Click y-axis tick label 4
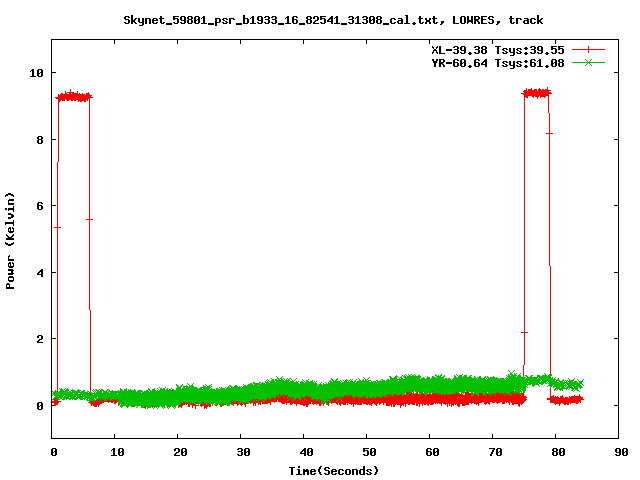 click(x=40, y=273)
